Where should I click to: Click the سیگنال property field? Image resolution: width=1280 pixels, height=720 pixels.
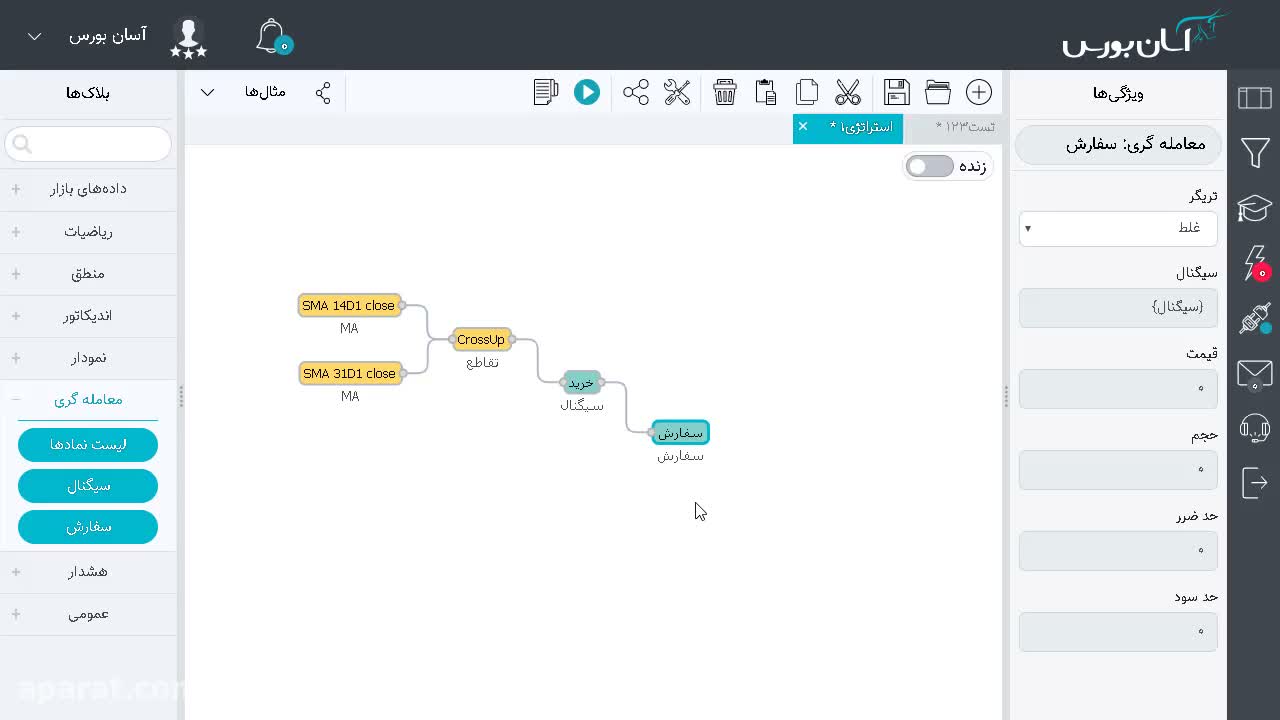[1118, 308]
